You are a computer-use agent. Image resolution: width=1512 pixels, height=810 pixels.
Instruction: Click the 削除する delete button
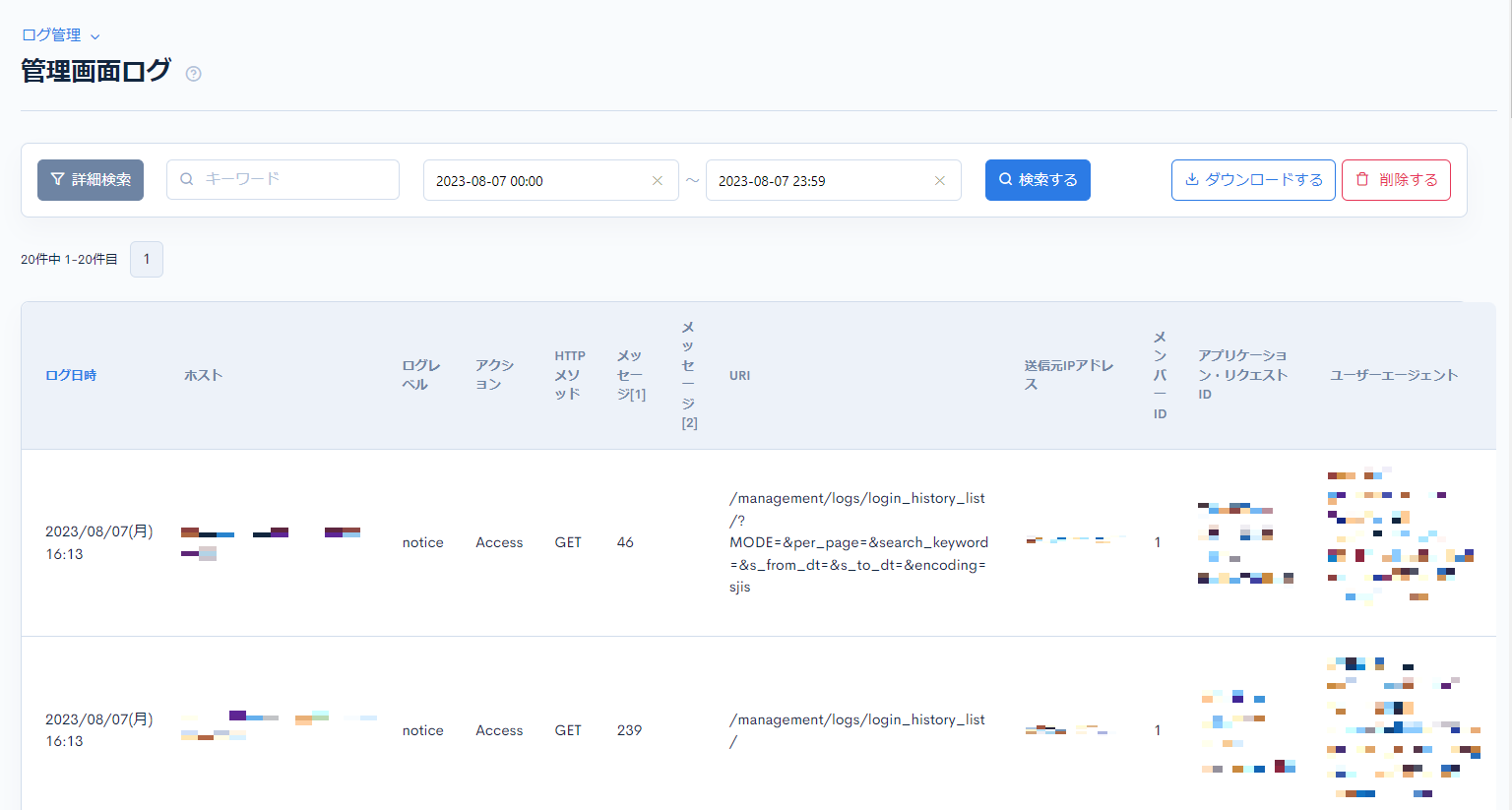(1396, 180)
